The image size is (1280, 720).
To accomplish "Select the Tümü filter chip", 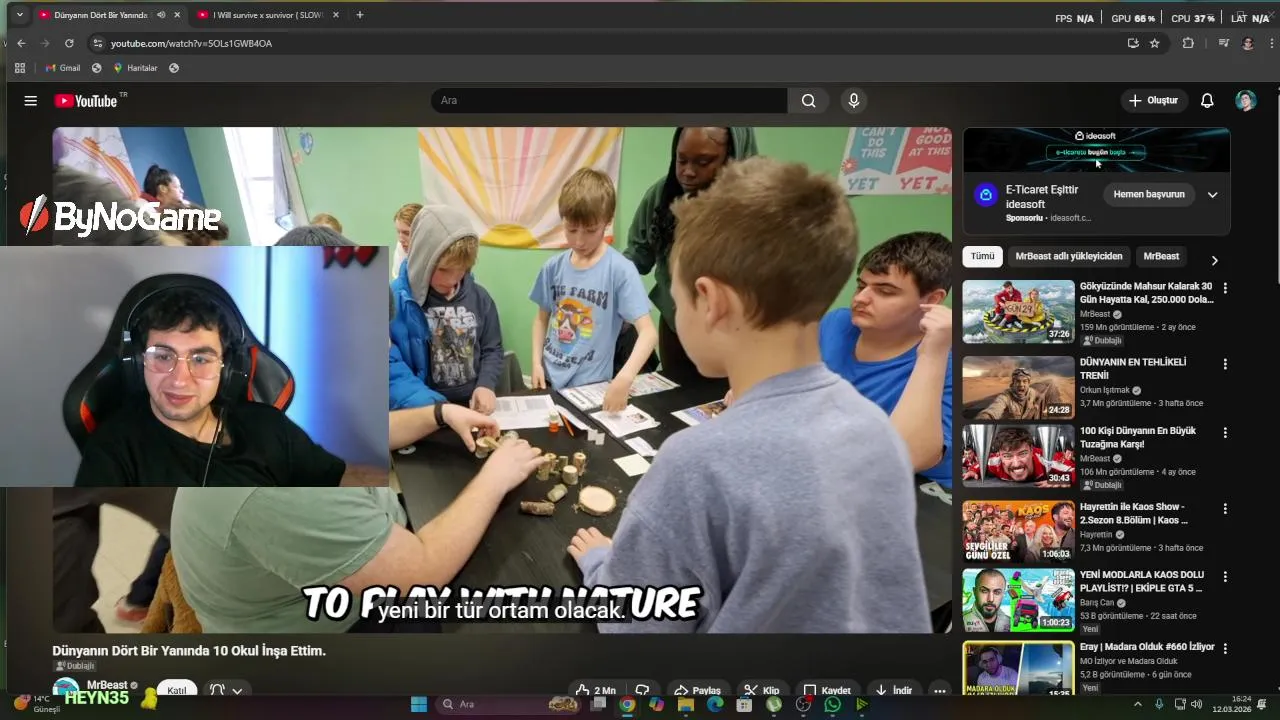I will pyautogui.click(x=983, y=256).
